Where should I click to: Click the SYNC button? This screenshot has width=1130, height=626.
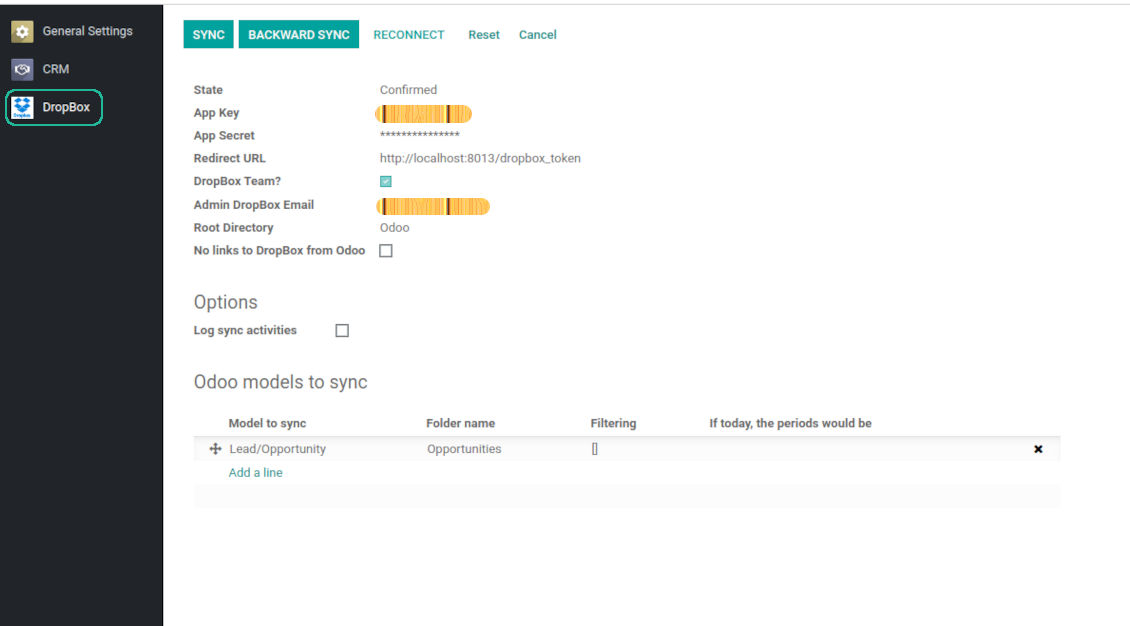click(208, 35)
